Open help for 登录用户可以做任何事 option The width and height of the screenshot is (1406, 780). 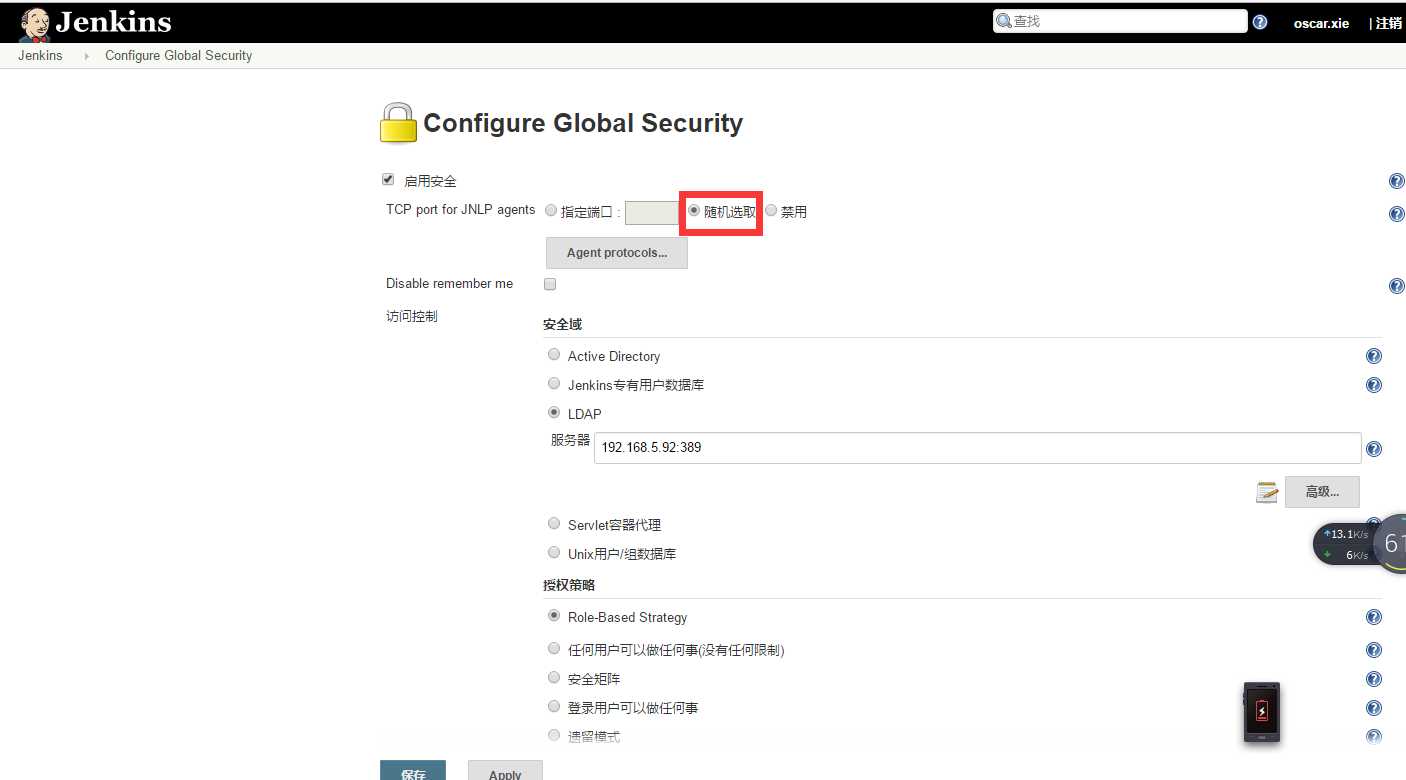coord(1374,708)
